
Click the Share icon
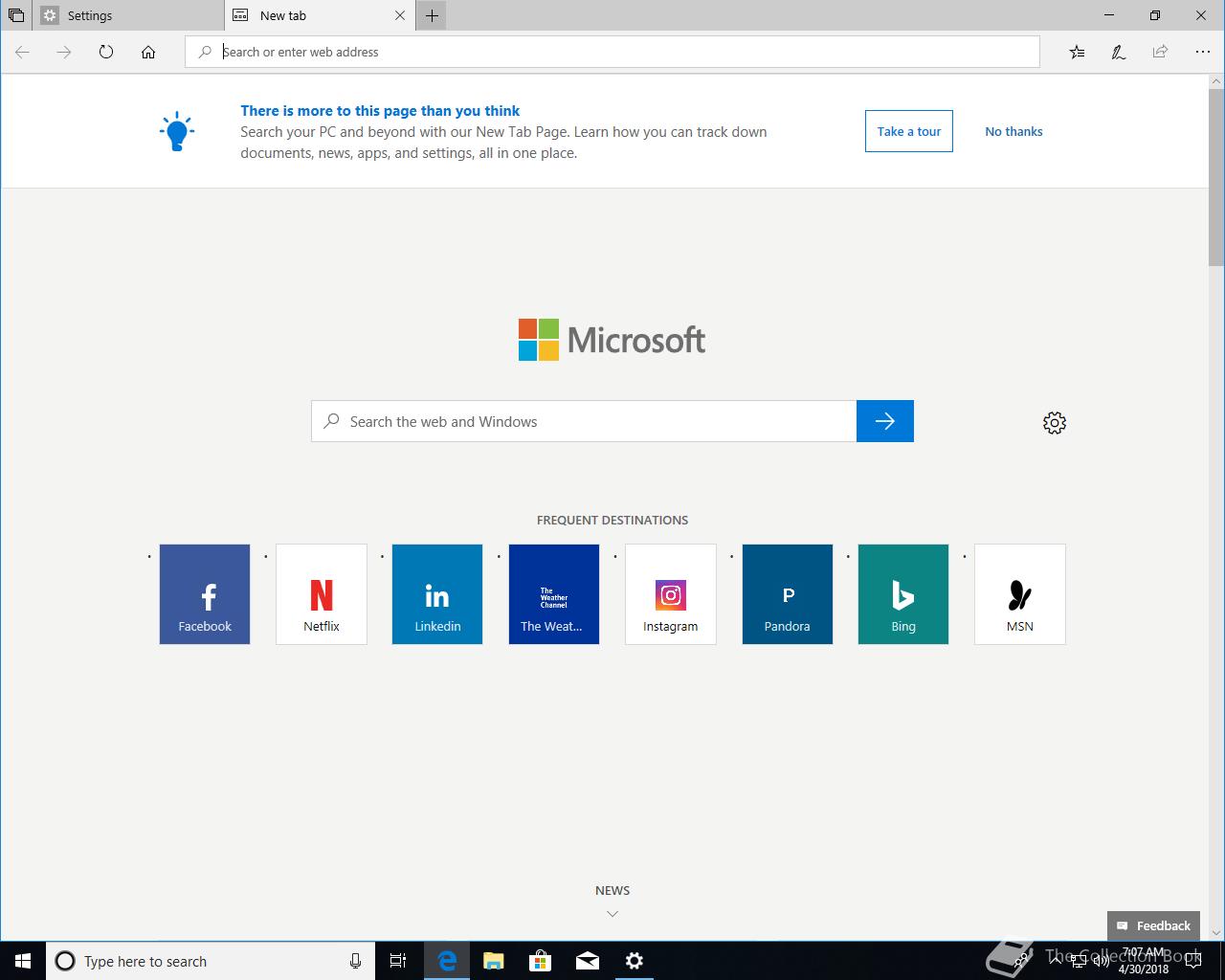point(1160,52)
